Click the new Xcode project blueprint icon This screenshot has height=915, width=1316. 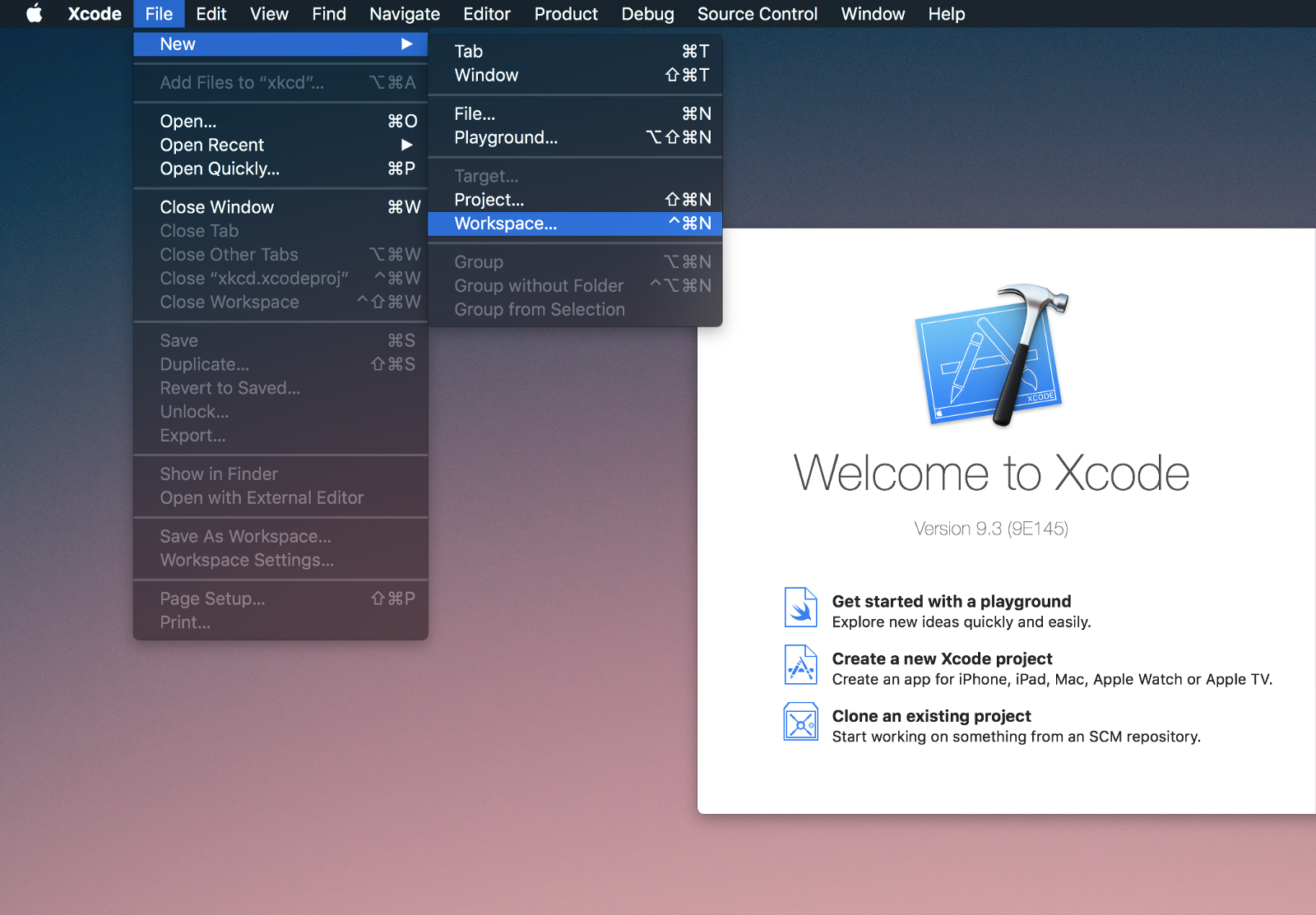pos(800,665)
